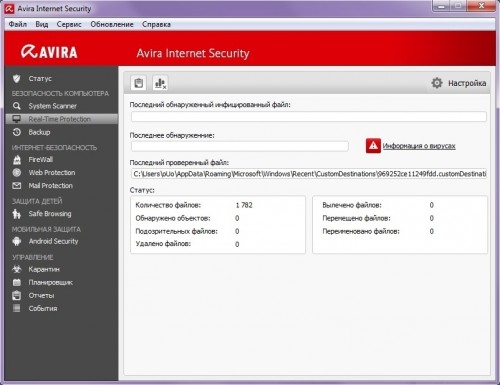Go to the Статус sidebar section
The width and height of the screenshot is (500, 385).
click(40, 79)
